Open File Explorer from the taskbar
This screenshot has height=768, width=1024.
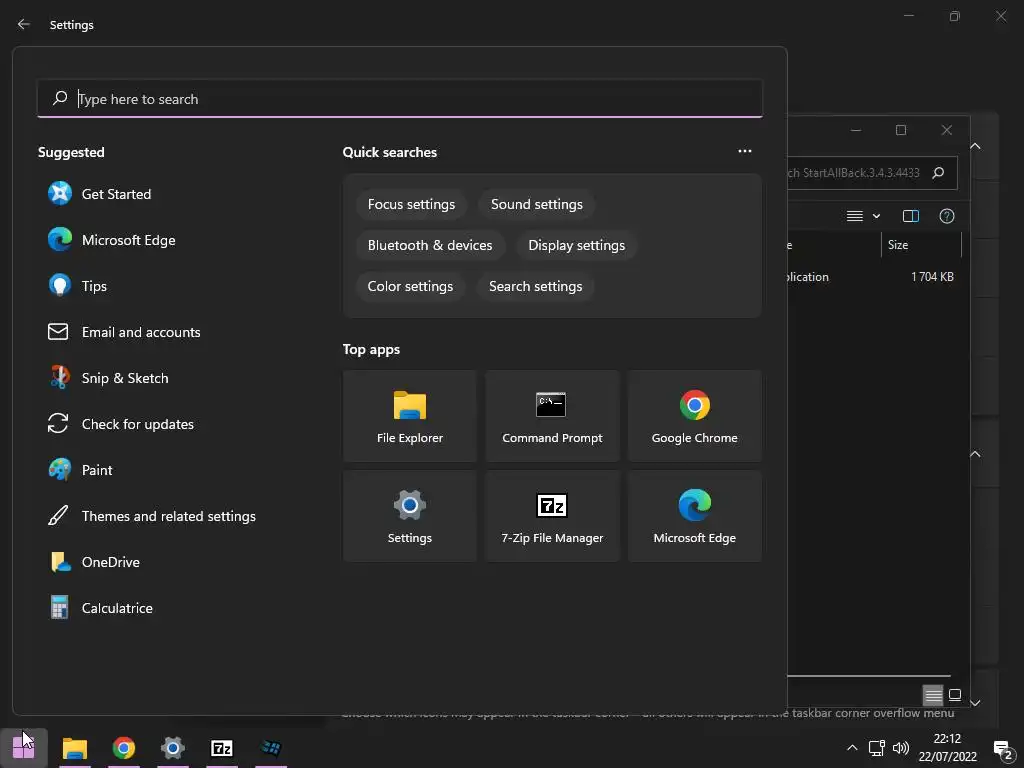[x=74, y=748]
